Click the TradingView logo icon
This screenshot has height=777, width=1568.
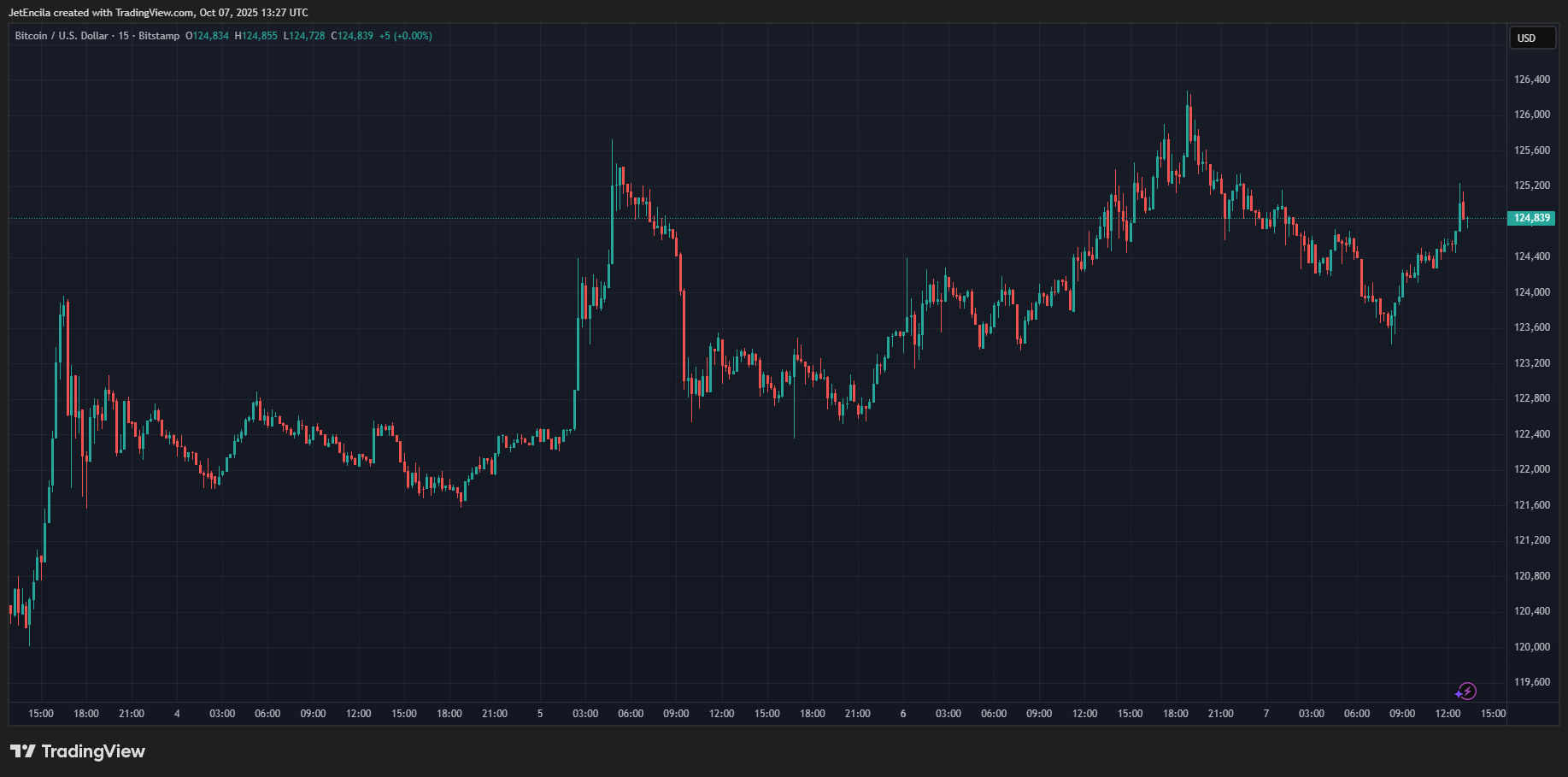point(23,751)
